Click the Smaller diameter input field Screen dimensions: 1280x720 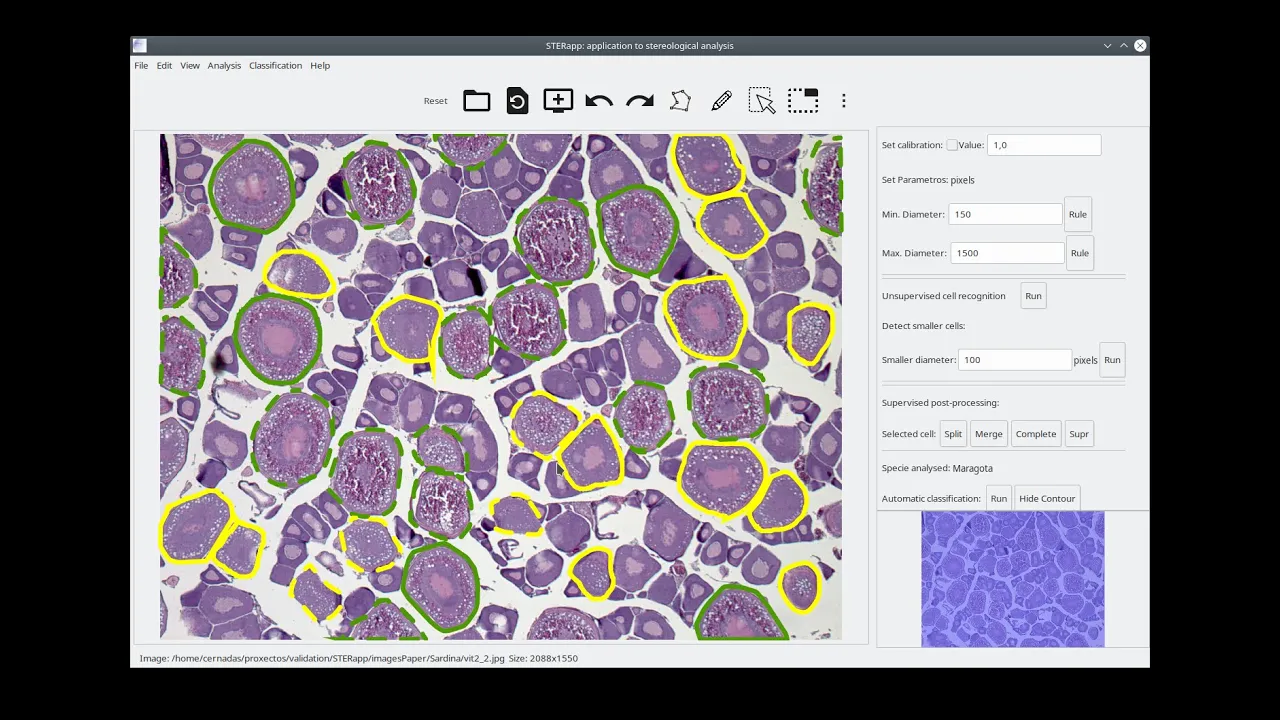[1015, 360]
